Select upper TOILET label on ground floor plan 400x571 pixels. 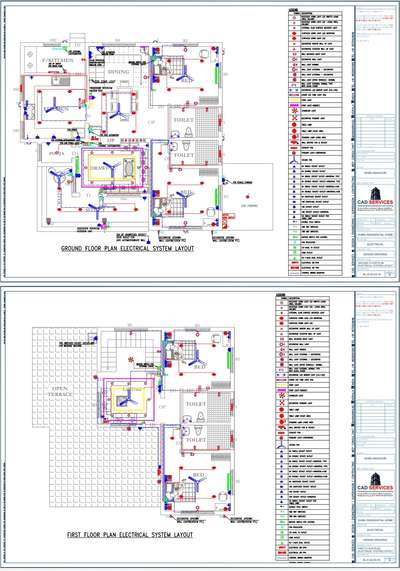click(184, 120)
